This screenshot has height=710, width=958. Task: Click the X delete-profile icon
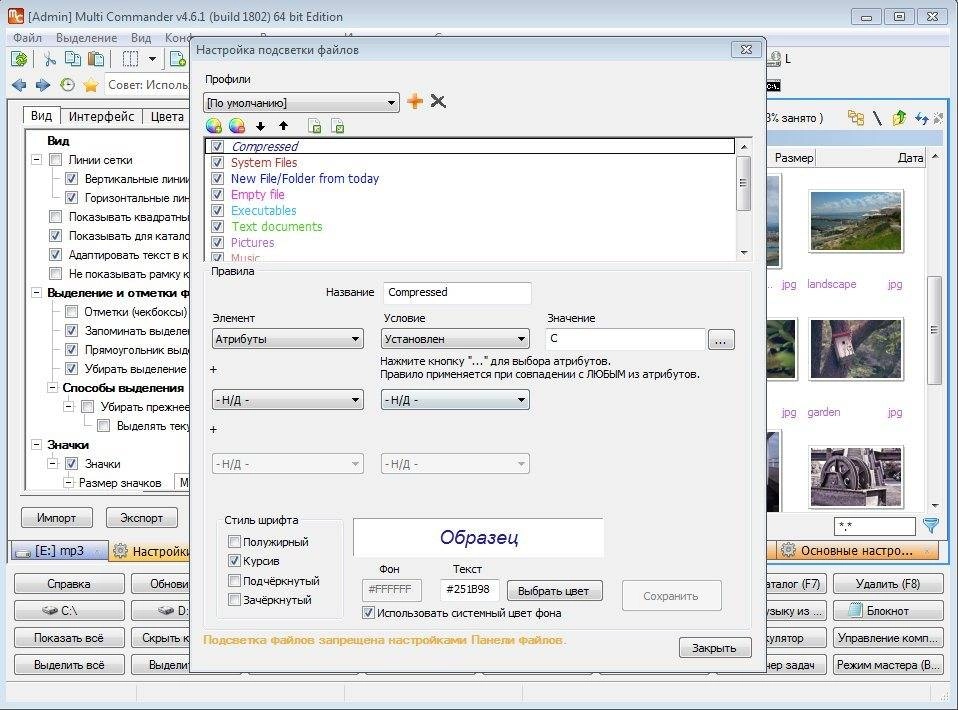[x=438, y=101]
